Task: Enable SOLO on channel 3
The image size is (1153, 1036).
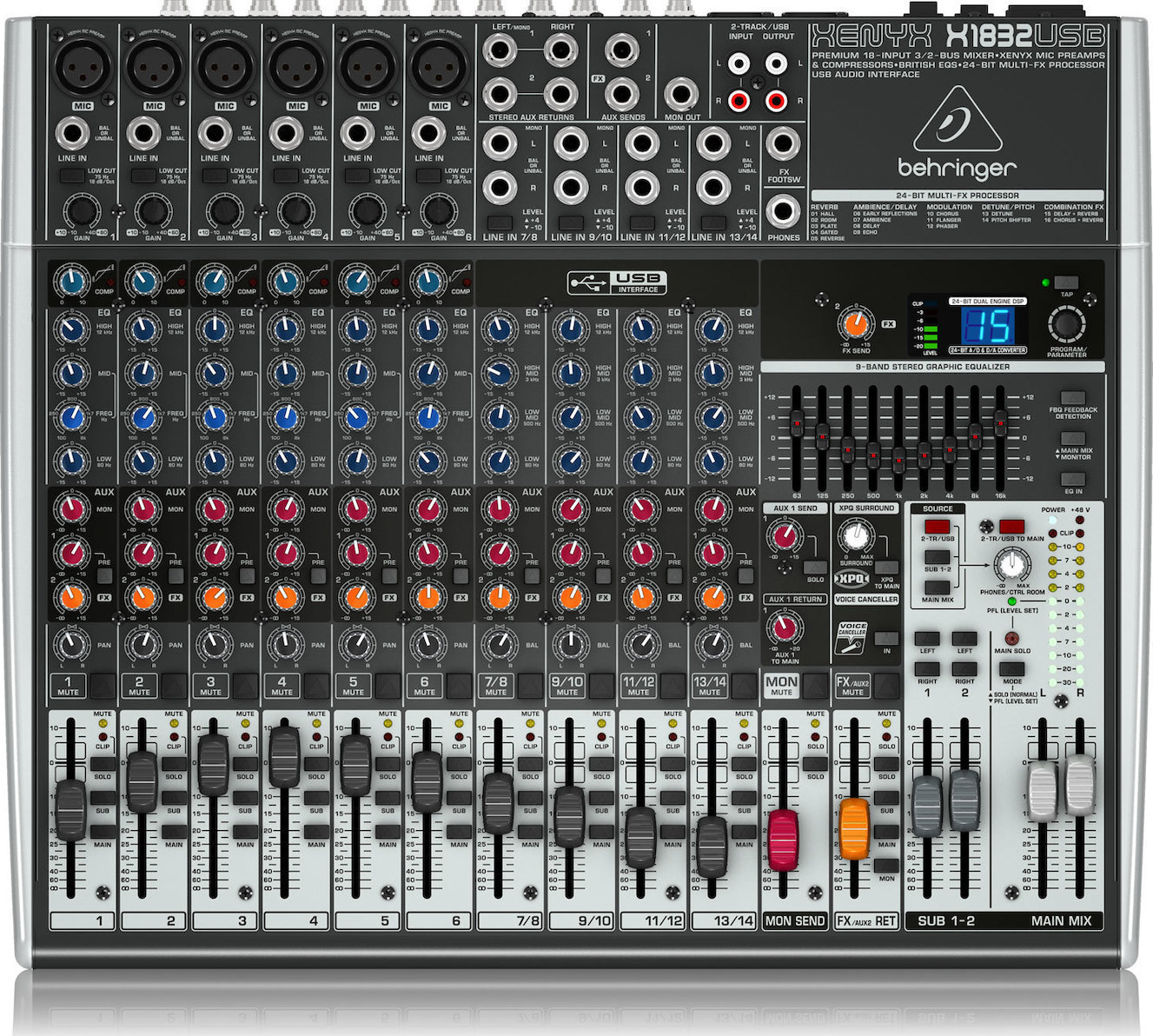Action: click(x=245, y=763)
